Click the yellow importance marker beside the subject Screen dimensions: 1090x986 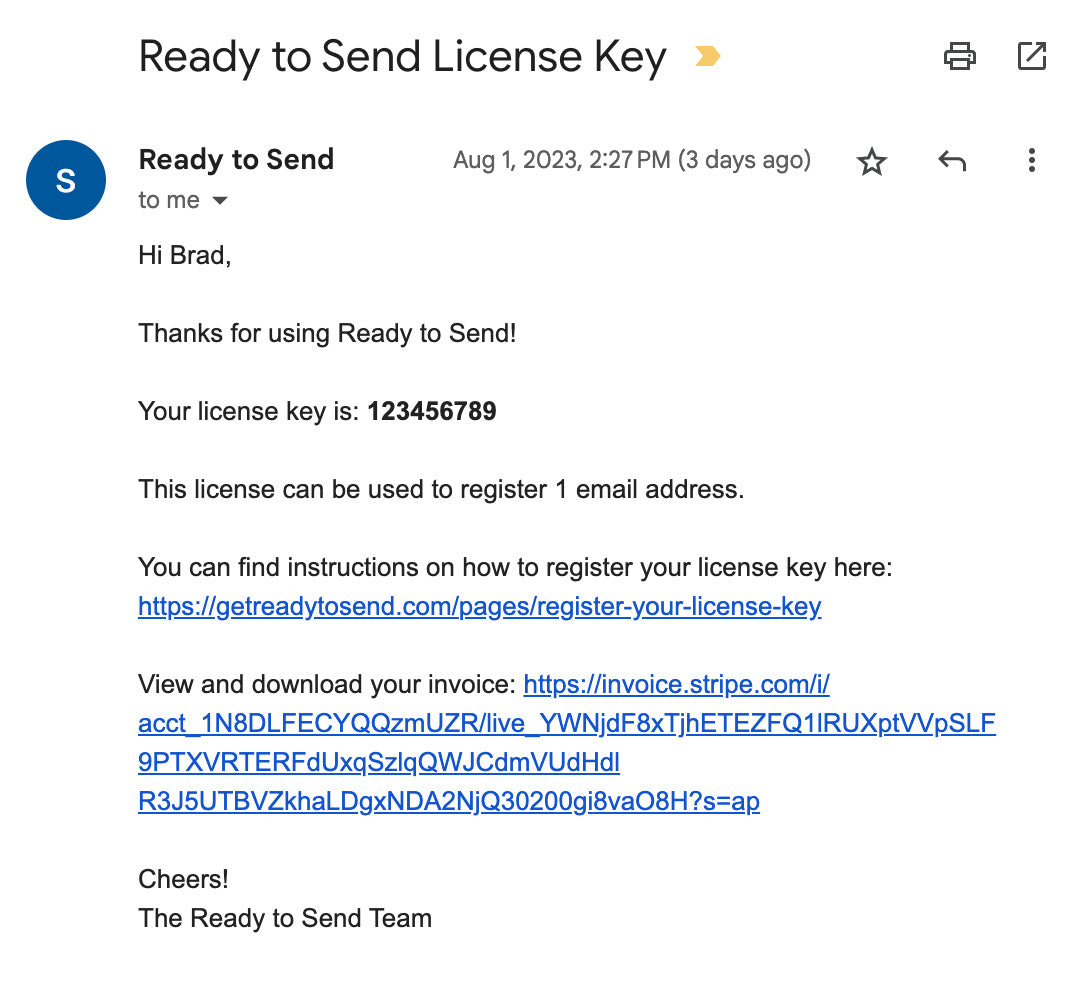(x=707, y=57)
